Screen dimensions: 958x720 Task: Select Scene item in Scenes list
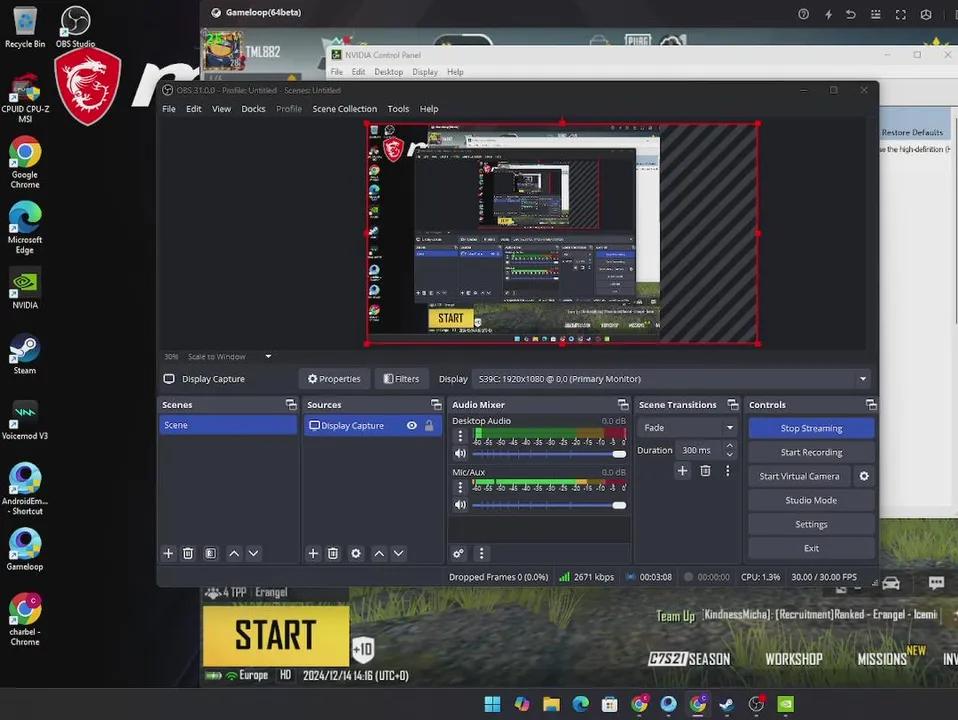coord(228,425)
